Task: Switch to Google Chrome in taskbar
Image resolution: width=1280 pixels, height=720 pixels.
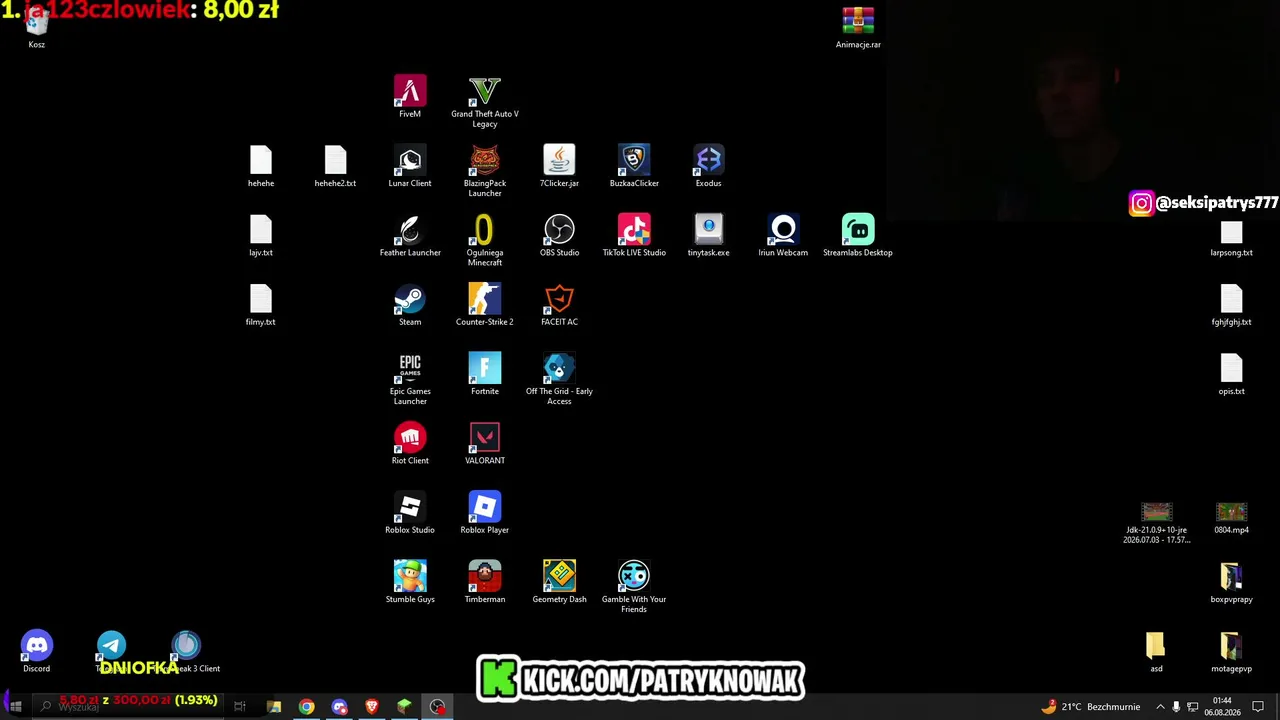Action: (306, 706)
